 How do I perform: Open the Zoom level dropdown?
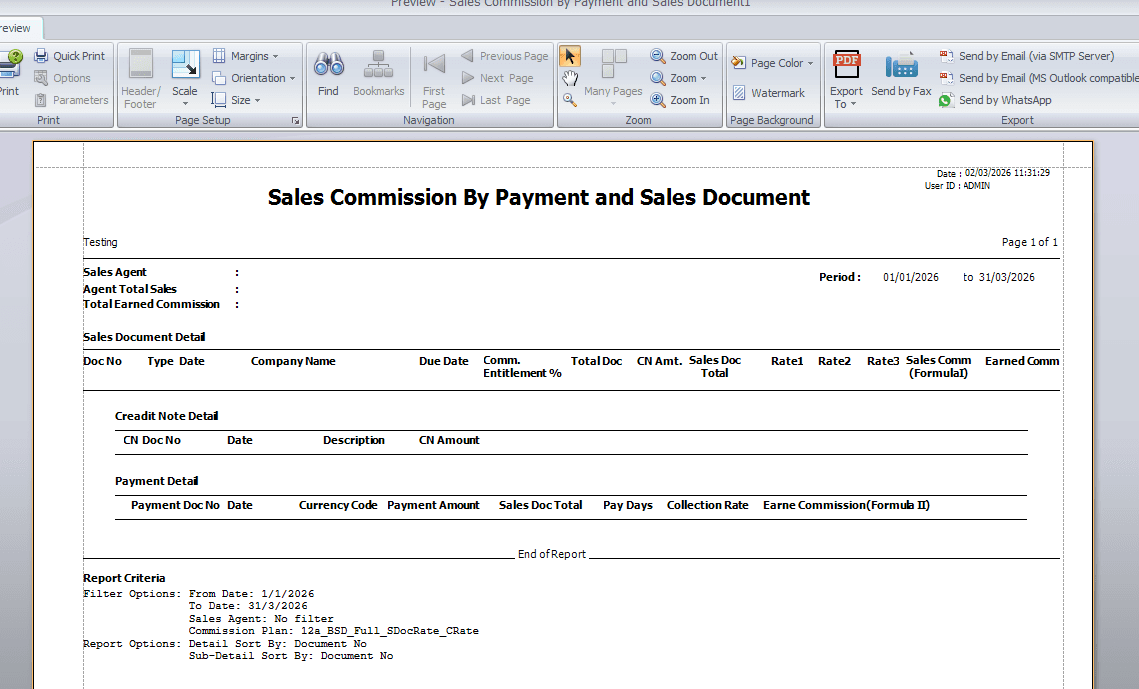pyautogui.click(x=679, y=78)
